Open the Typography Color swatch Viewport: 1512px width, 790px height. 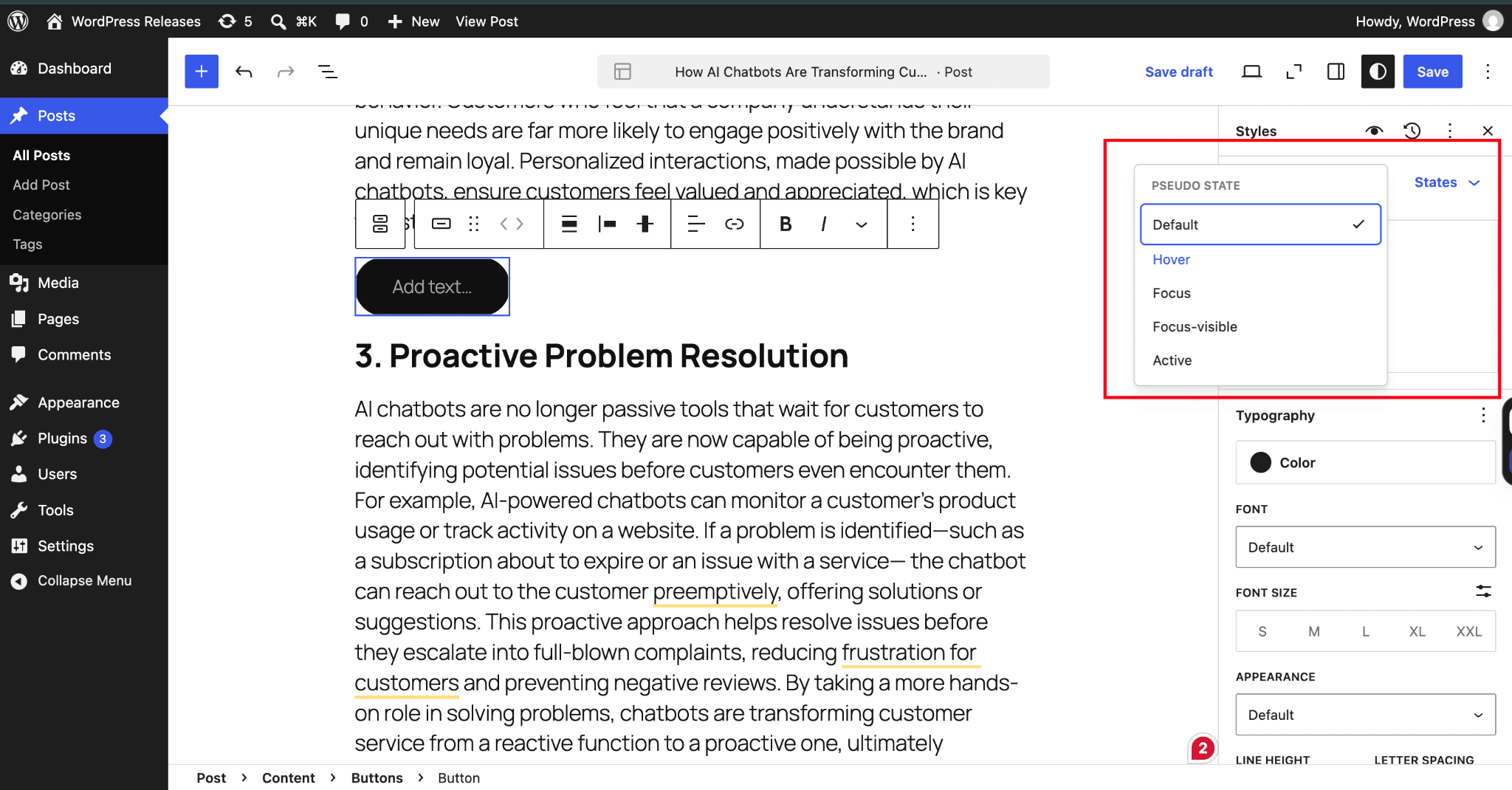click(x=1365, y=462)
